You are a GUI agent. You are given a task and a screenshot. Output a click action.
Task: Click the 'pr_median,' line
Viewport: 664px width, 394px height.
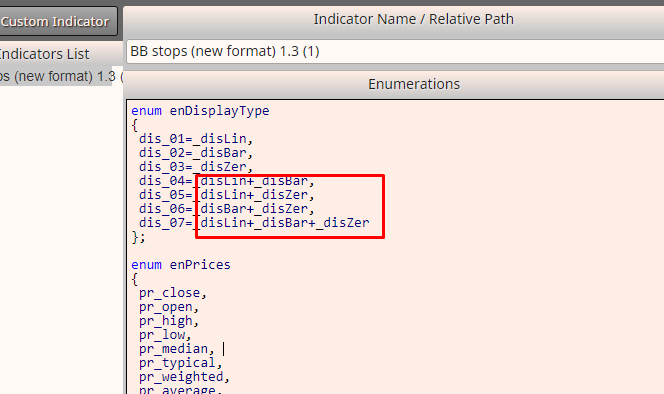coord(177,349)
